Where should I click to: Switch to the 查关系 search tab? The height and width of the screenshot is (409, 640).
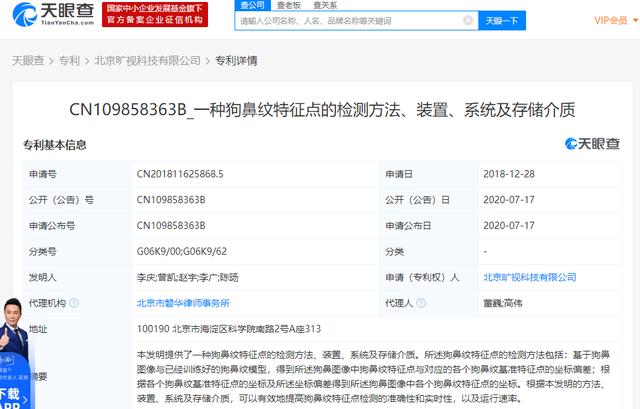[325, 5]
